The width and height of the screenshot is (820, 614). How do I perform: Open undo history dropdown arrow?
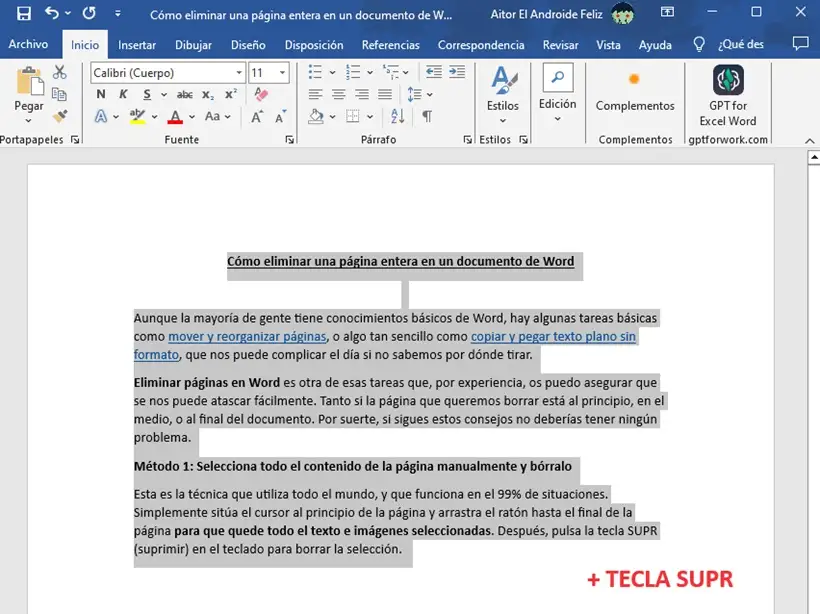click(x=68, y=13)
